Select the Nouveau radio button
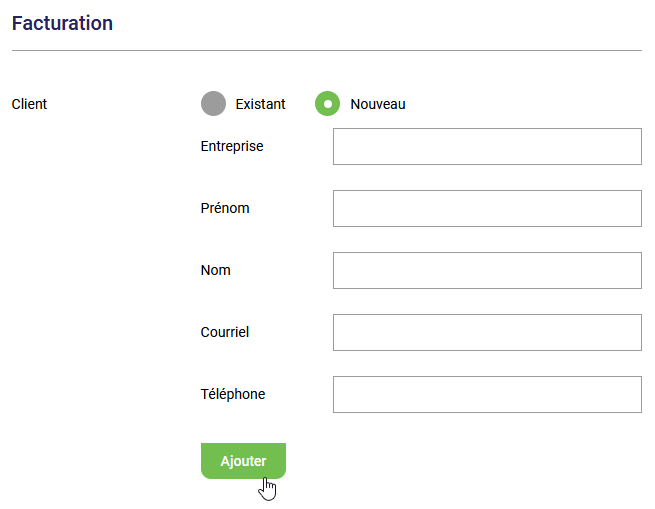The image size is (655, 509). 327,104
